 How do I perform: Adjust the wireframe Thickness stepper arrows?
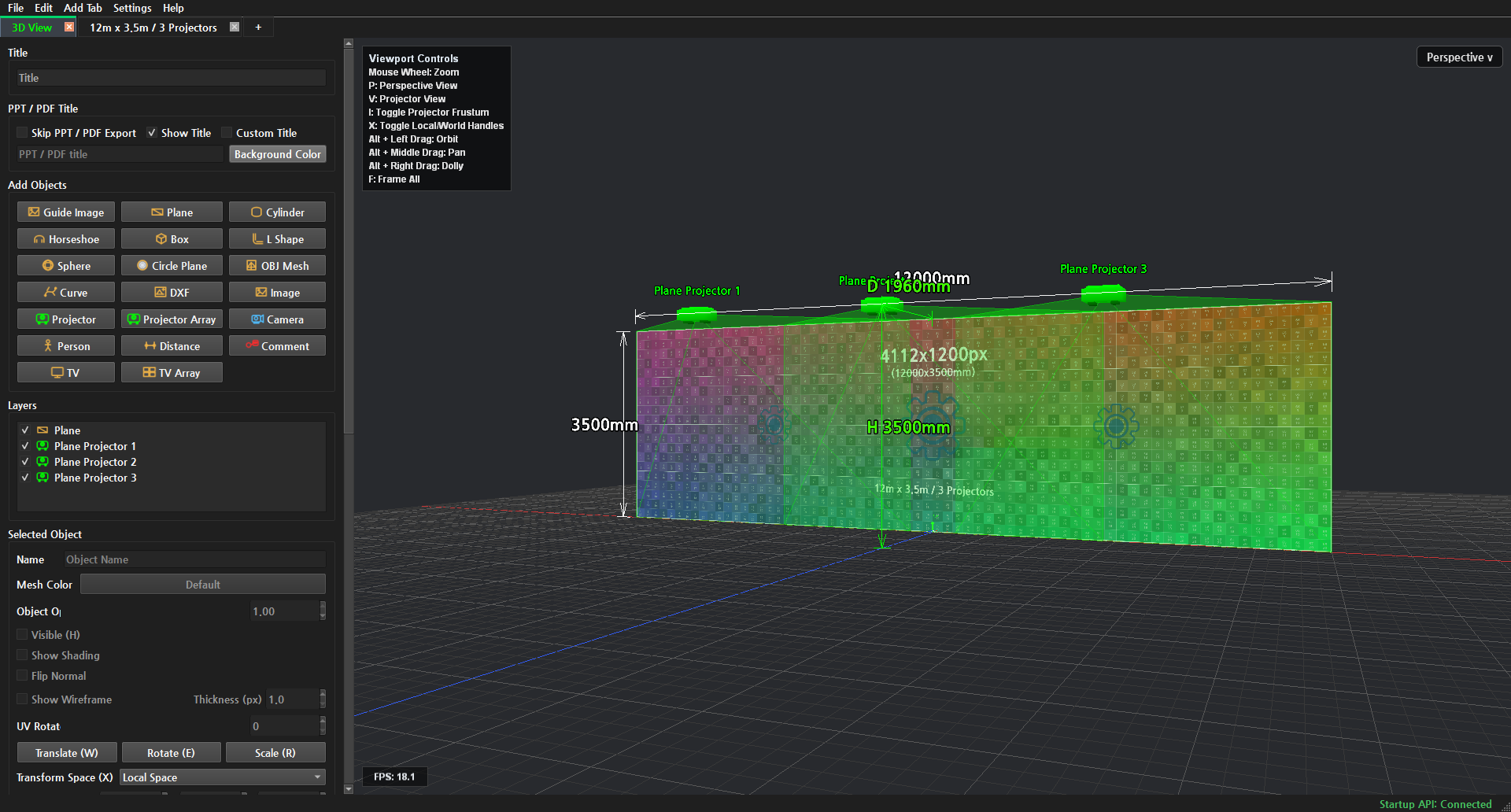[x=323, y=699]
